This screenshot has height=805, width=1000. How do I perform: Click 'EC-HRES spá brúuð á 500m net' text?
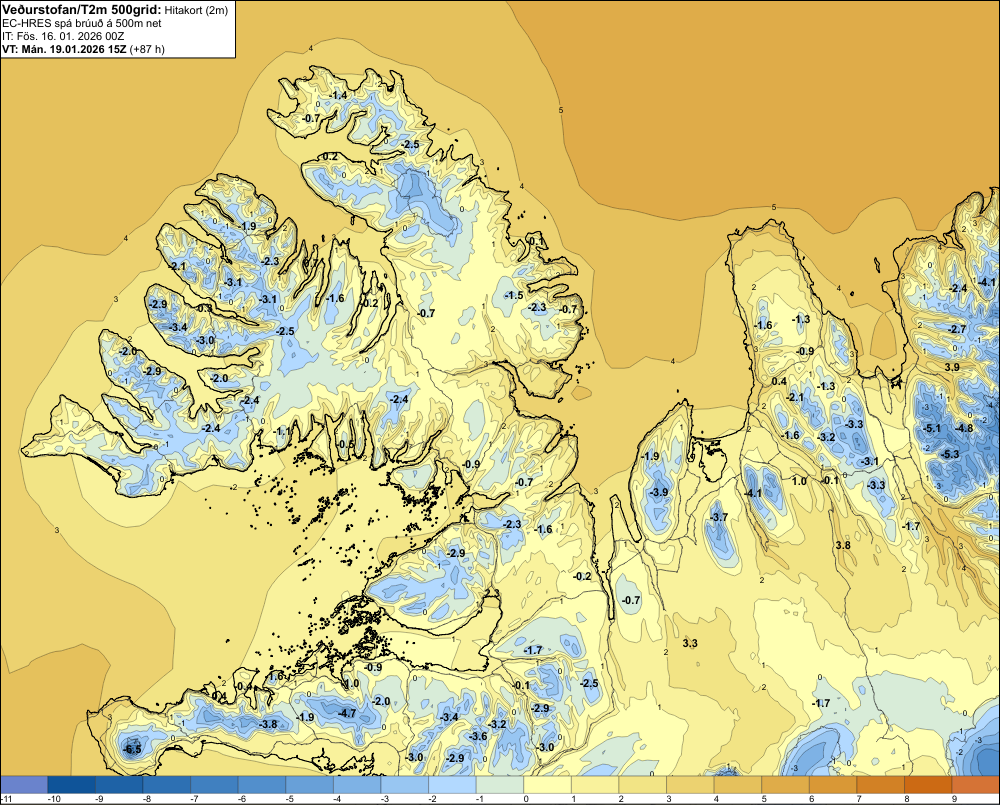point(82,23)
